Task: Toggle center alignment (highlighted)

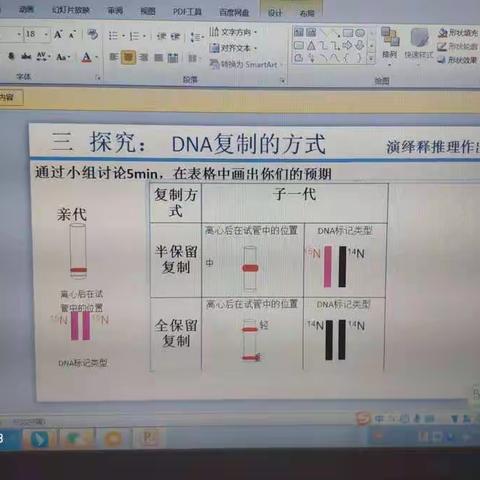Action: coord(128,57)
